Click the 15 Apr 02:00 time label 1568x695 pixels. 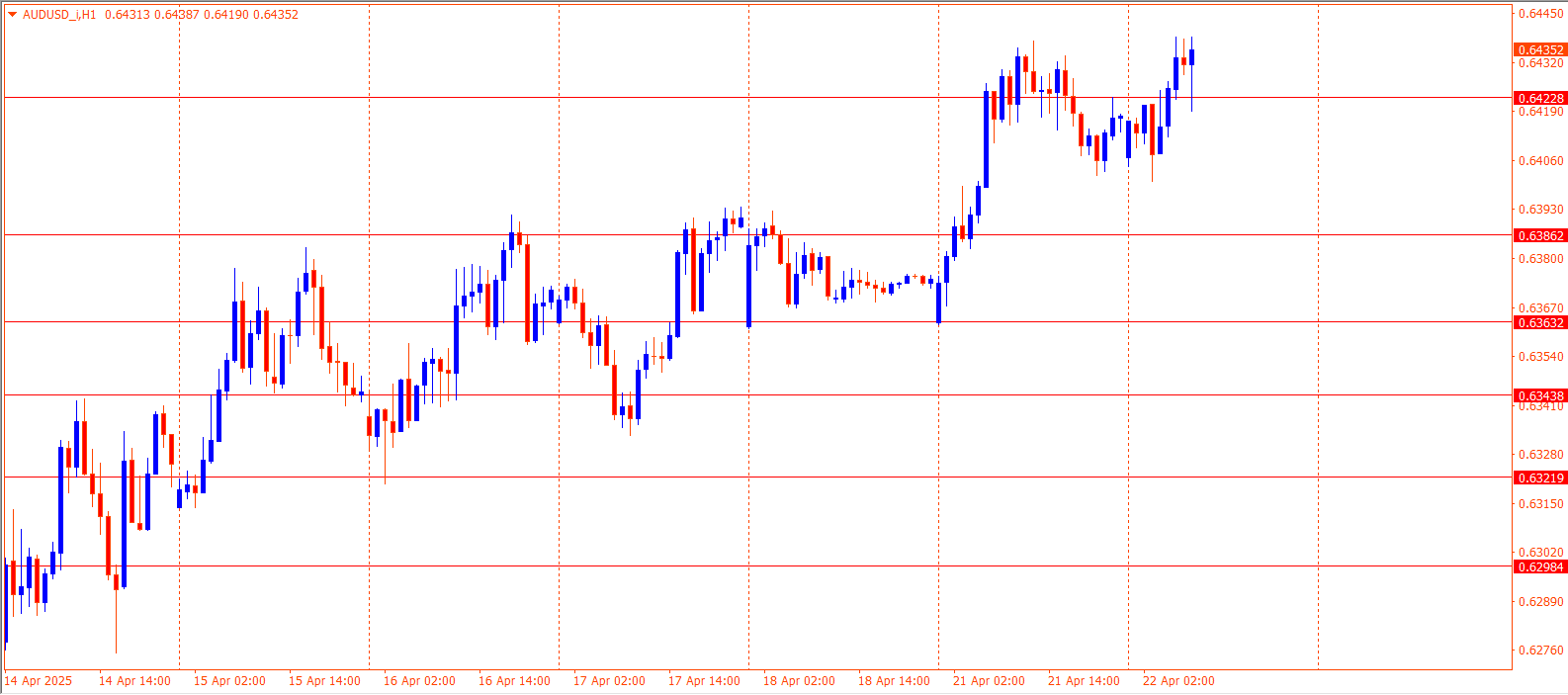pyautogui.click(x=229, y=681)
